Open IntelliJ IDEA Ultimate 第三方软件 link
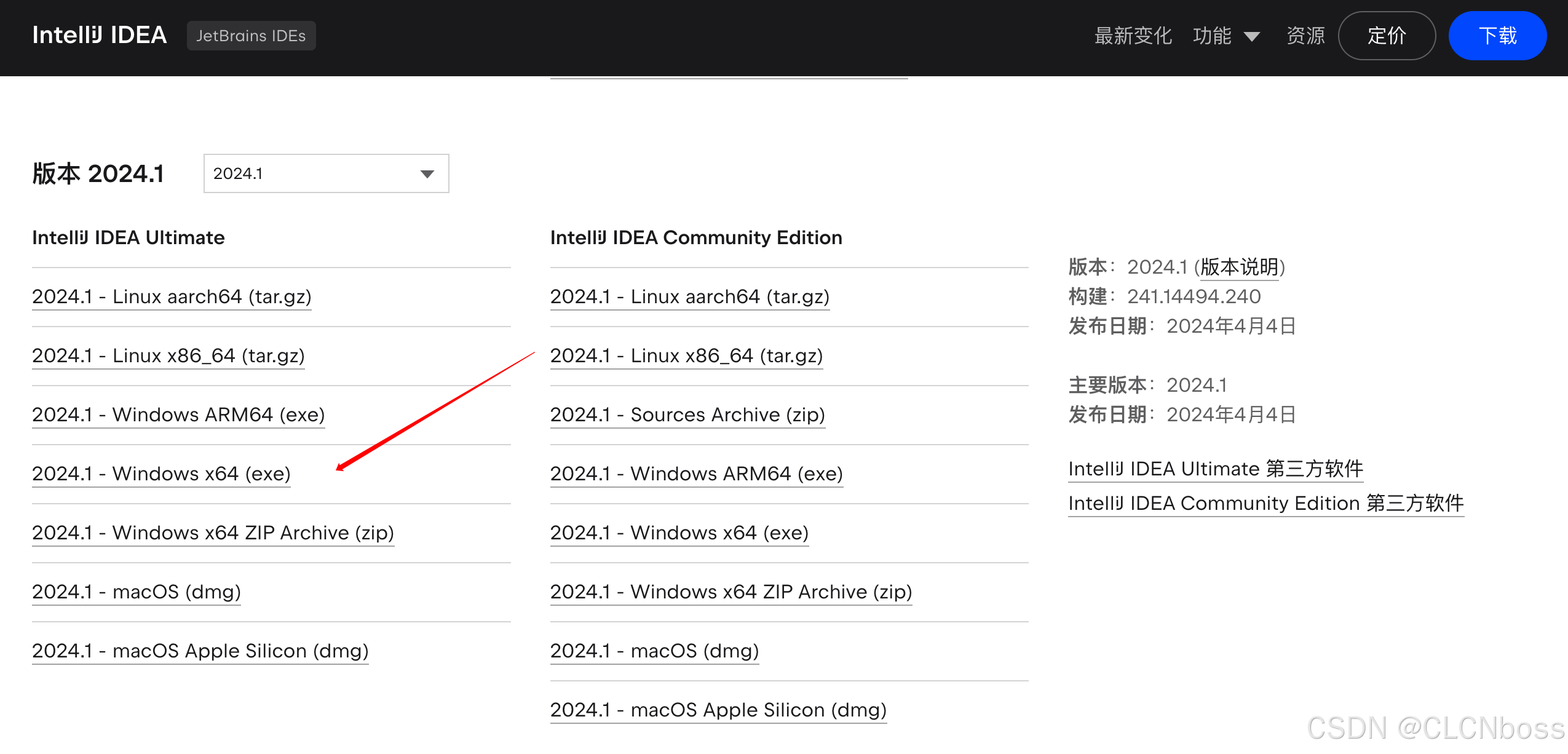This screenshot has height=754, width=1568. pos(1216,469)
